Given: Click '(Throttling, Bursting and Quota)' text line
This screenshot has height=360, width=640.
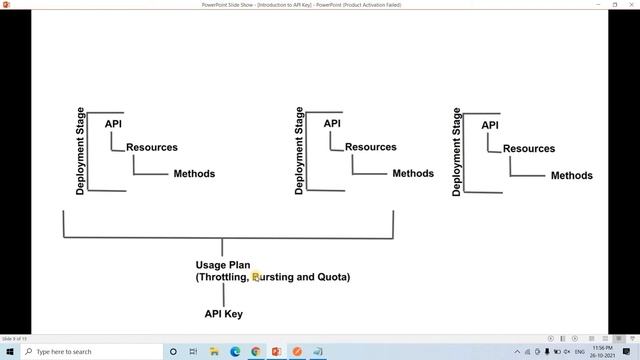Looking at the screenshot, I should pos(273,277).
